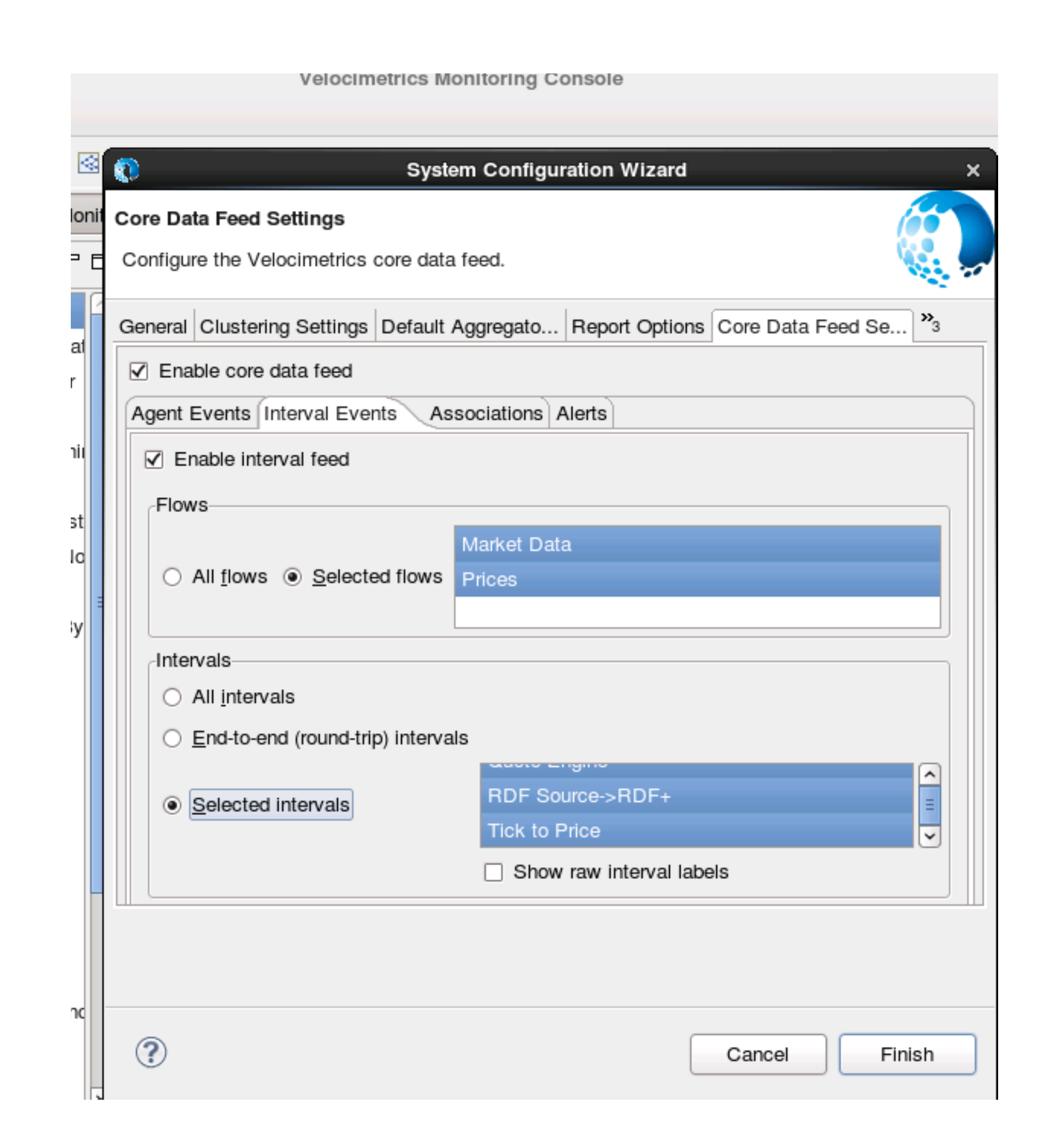Select Prices in flows list

697,579
